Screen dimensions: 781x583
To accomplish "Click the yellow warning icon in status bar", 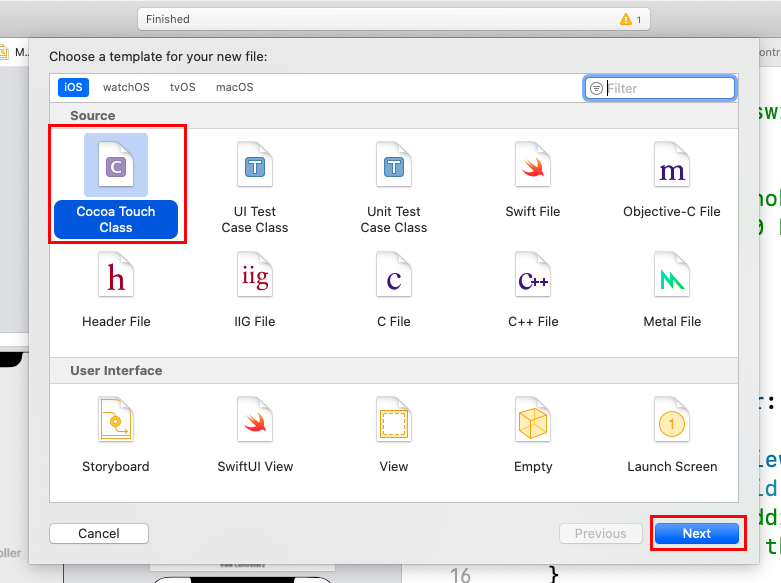I will pos(626,19).
